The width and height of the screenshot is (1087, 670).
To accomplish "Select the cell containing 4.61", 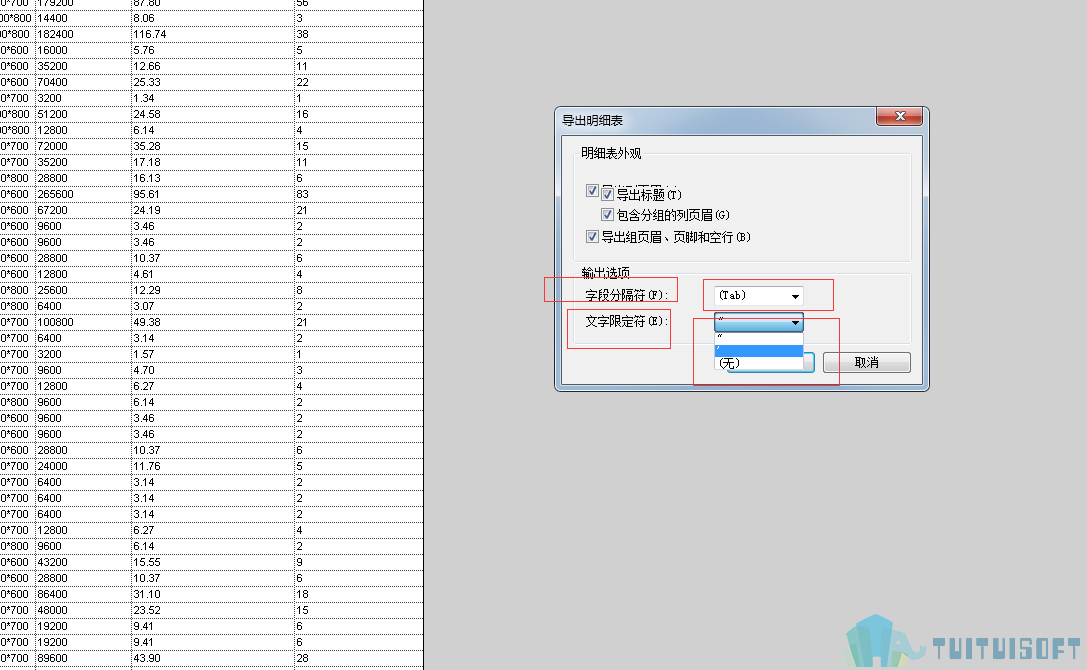I will coord(213,274).
